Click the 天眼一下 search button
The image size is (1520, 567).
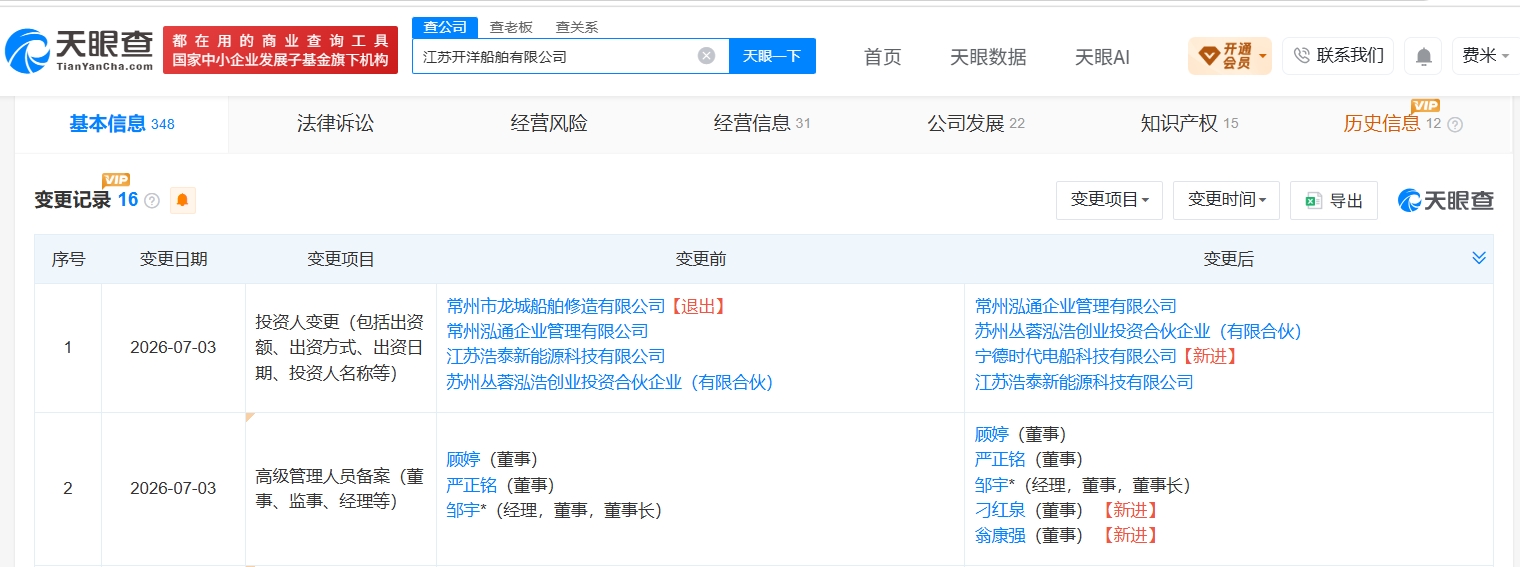[772, 56]
